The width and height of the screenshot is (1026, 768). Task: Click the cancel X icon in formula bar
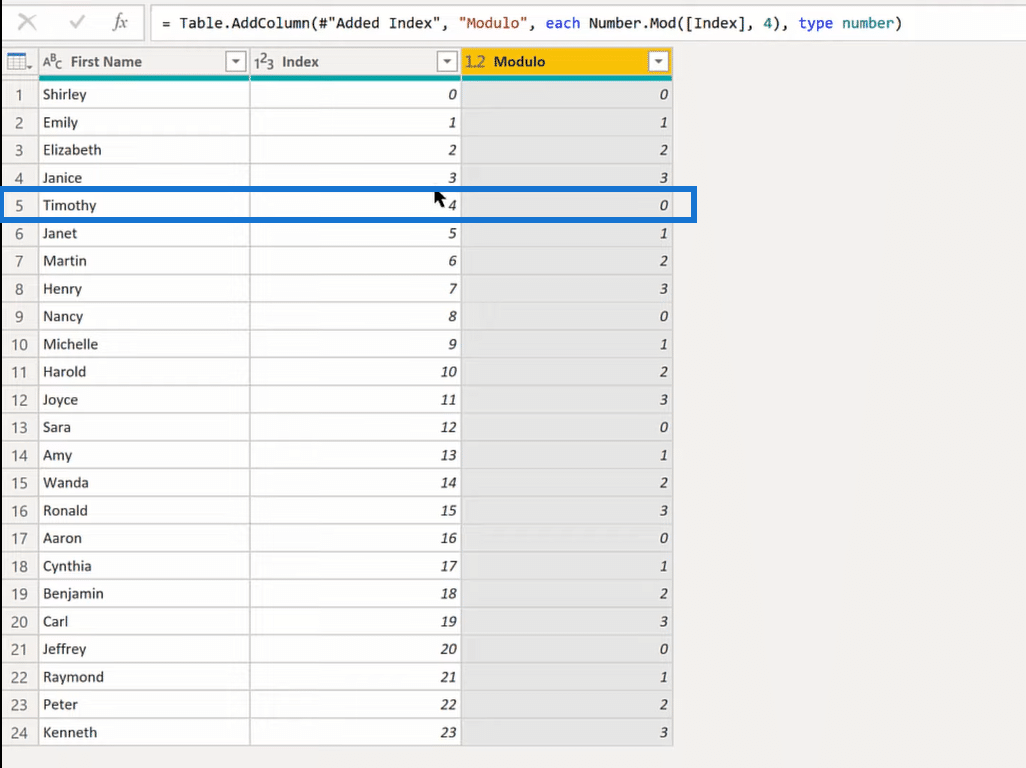click(x=27, y=22)
